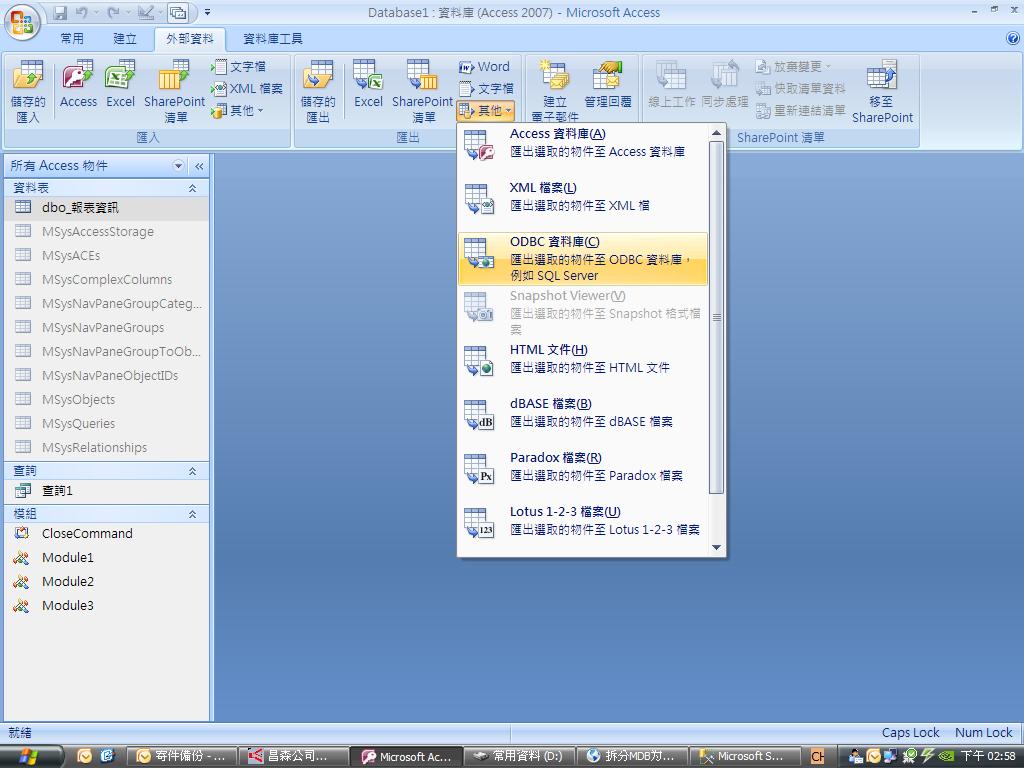The image size is (1024, 768).
Task: Select MSysACEs table
Action: click(107, 255)
